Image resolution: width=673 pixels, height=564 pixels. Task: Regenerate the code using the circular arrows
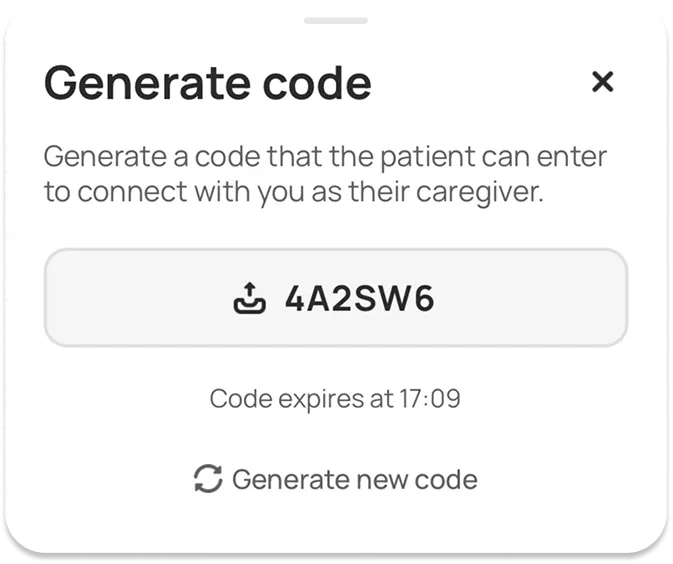[208, 479]
